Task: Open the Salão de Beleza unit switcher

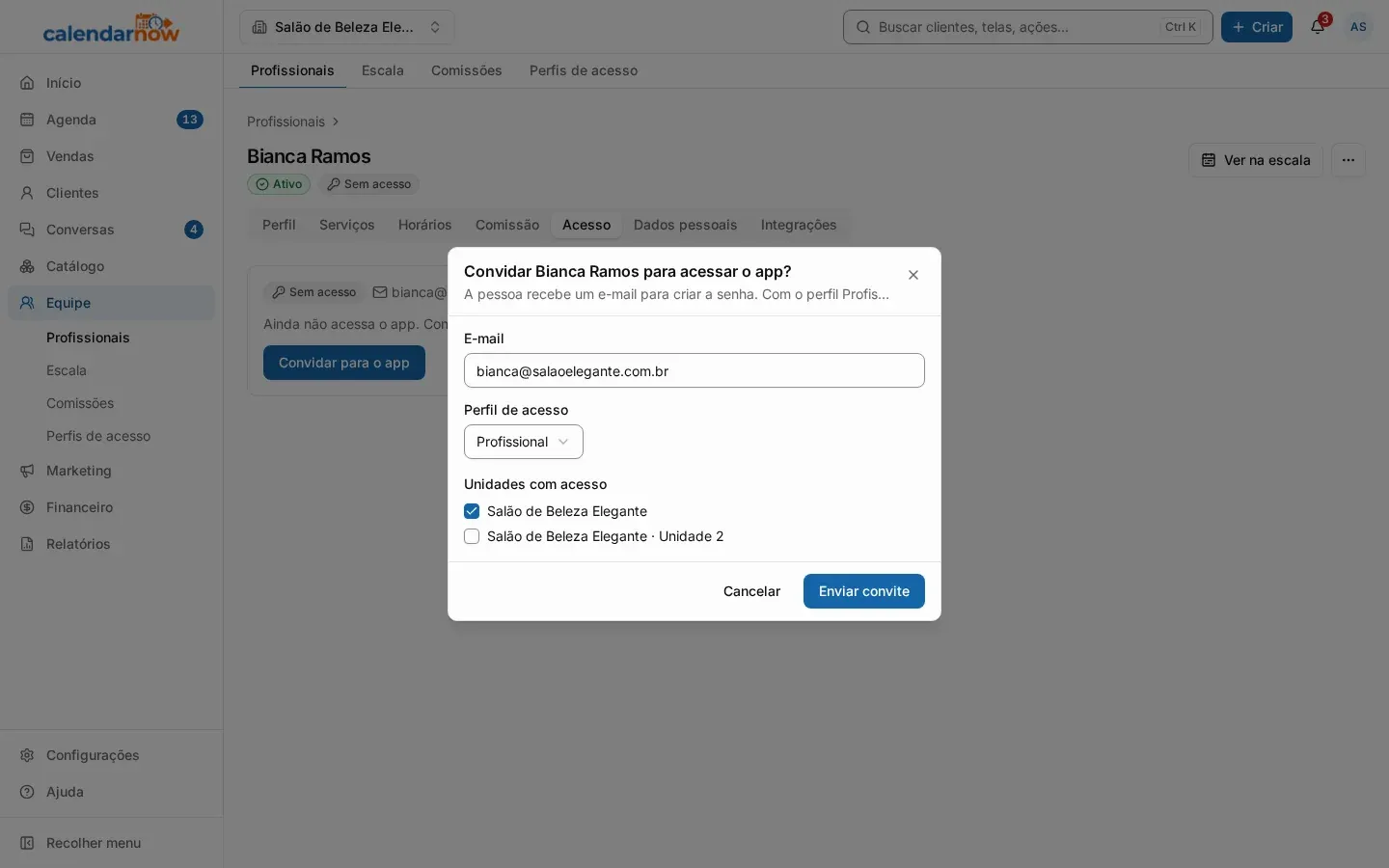Action: click(347, 27)
